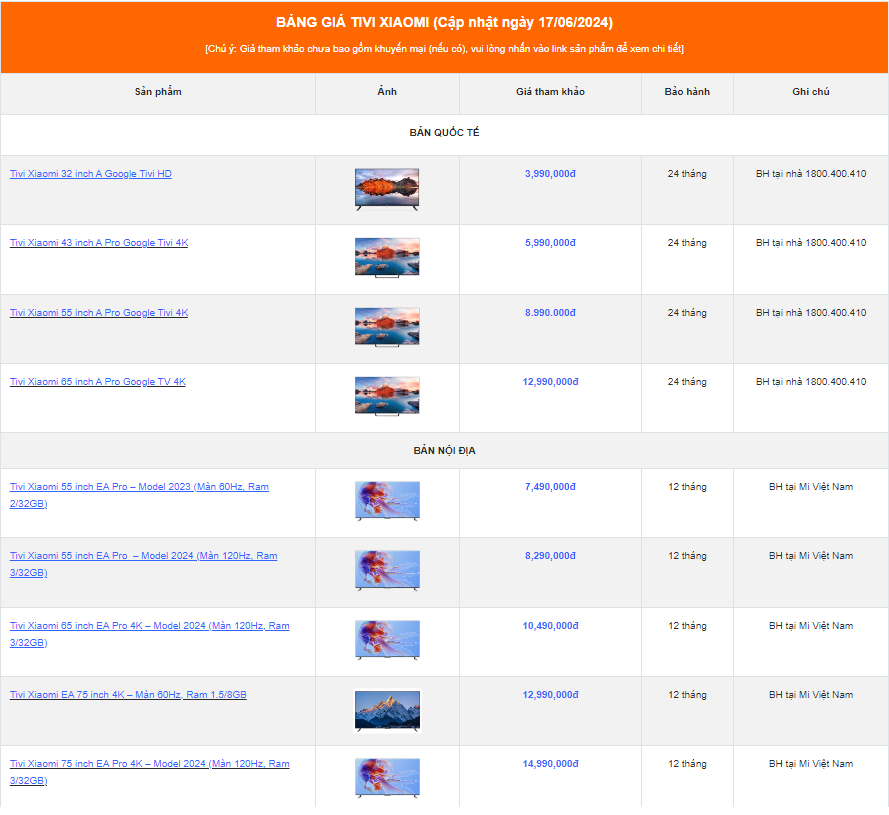Click 12 tháng warranty in EA 75 inch row
Viewport: 889px width, 815px height.
pyautogui.click(x=687, y=695)
